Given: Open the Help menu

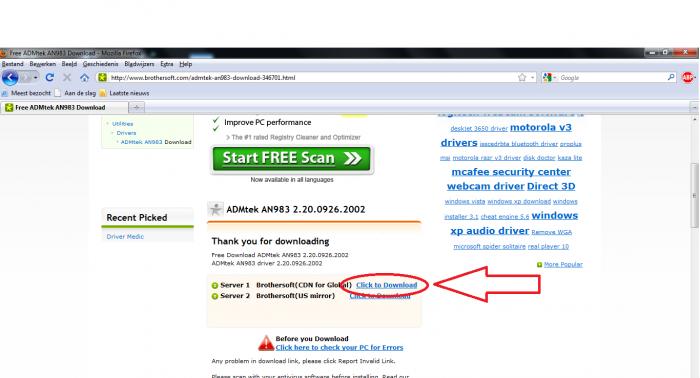Looking at the screenshot, I should click(x=186, y=64).
